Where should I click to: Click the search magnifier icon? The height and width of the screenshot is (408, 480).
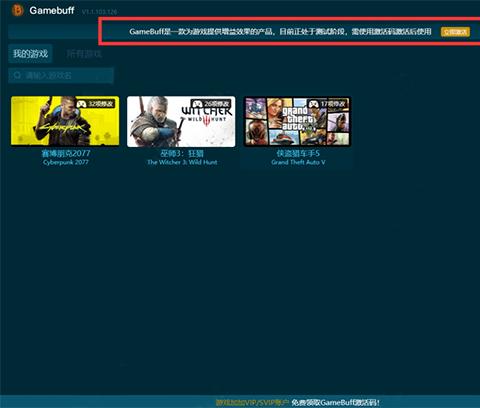[x=17, y=76]
